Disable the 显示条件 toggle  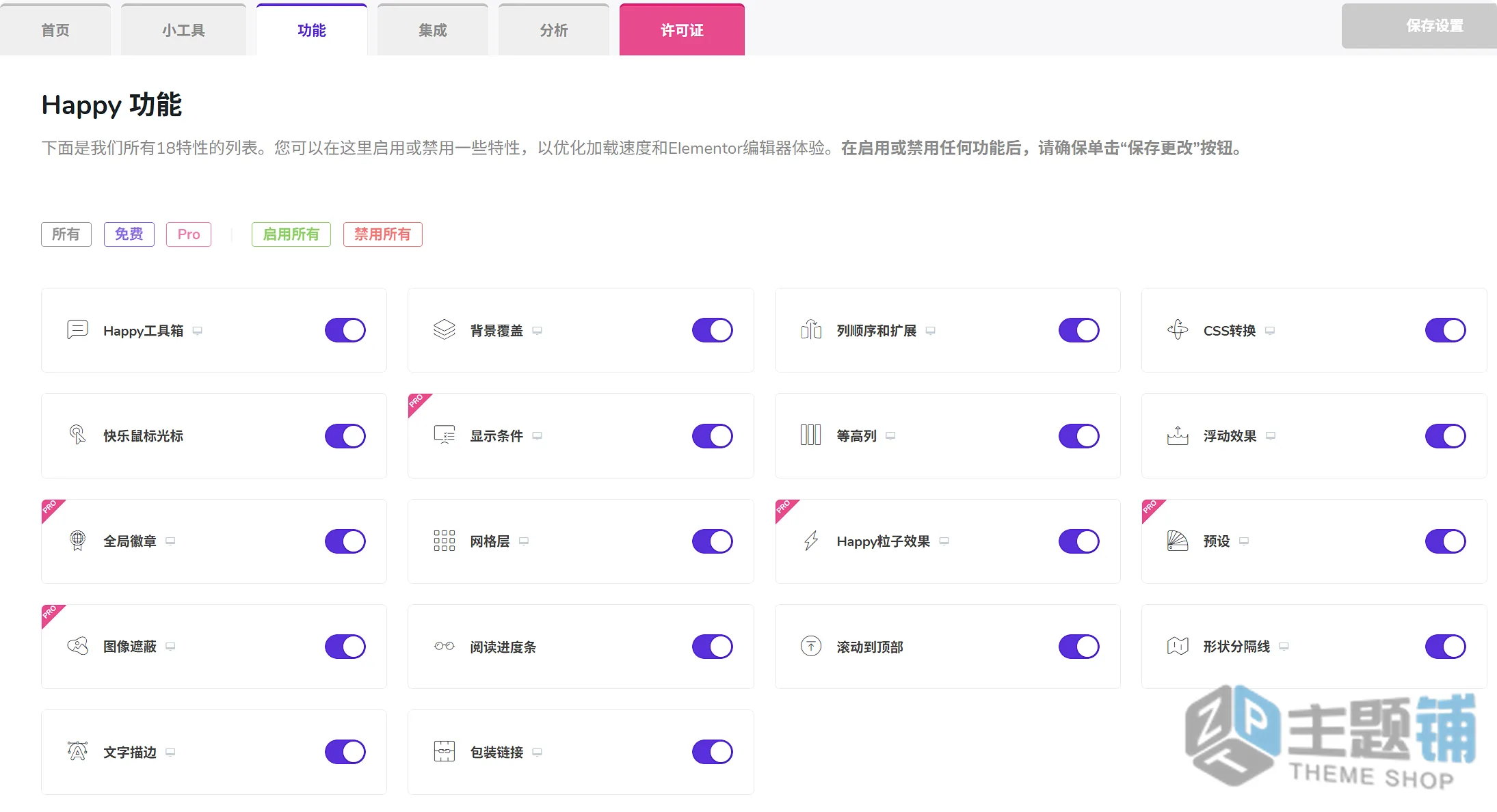coord(712,435)
